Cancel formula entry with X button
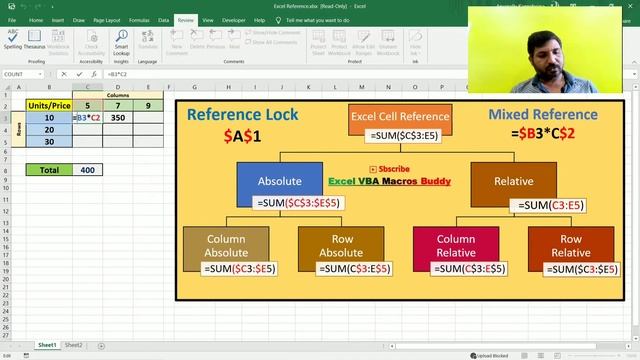 pyautogui.click(x=64, y=74)
